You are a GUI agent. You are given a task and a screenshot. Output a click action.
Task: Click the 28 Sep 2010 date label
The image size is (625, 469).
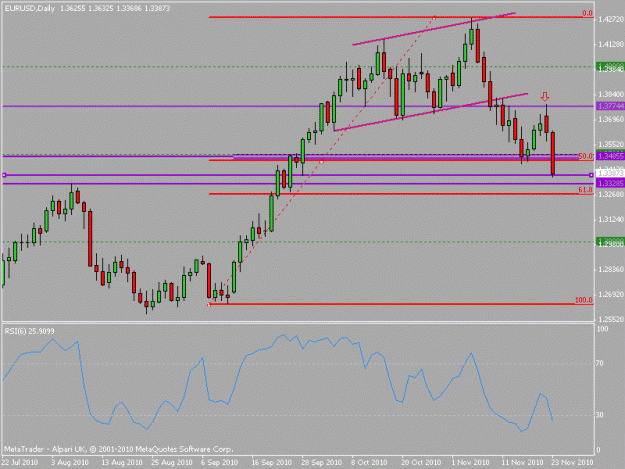[x=322, y=462]
